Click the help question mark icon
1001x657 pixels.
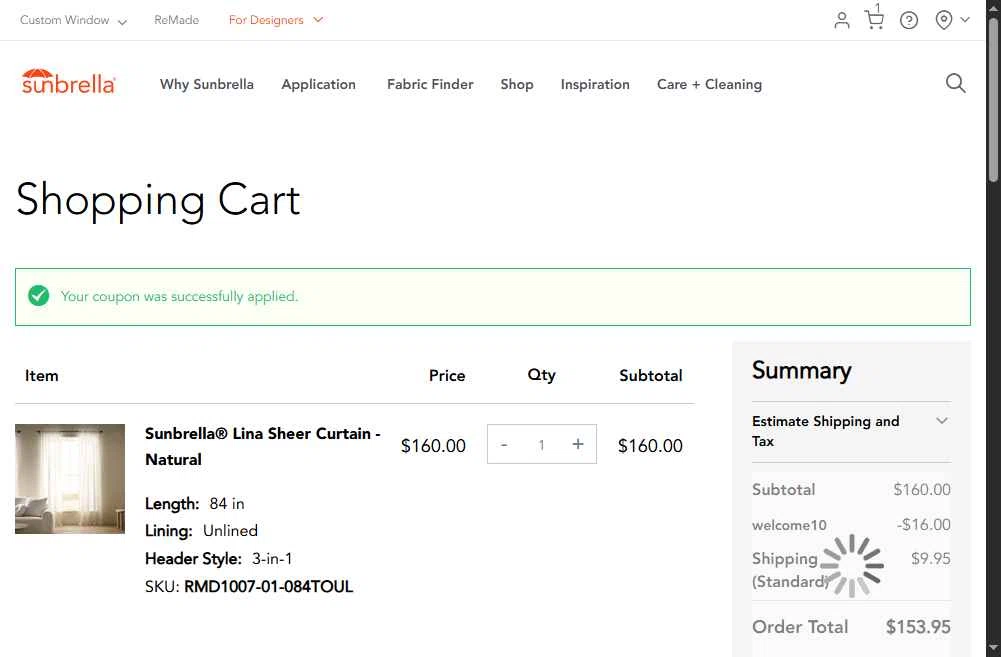908,20
